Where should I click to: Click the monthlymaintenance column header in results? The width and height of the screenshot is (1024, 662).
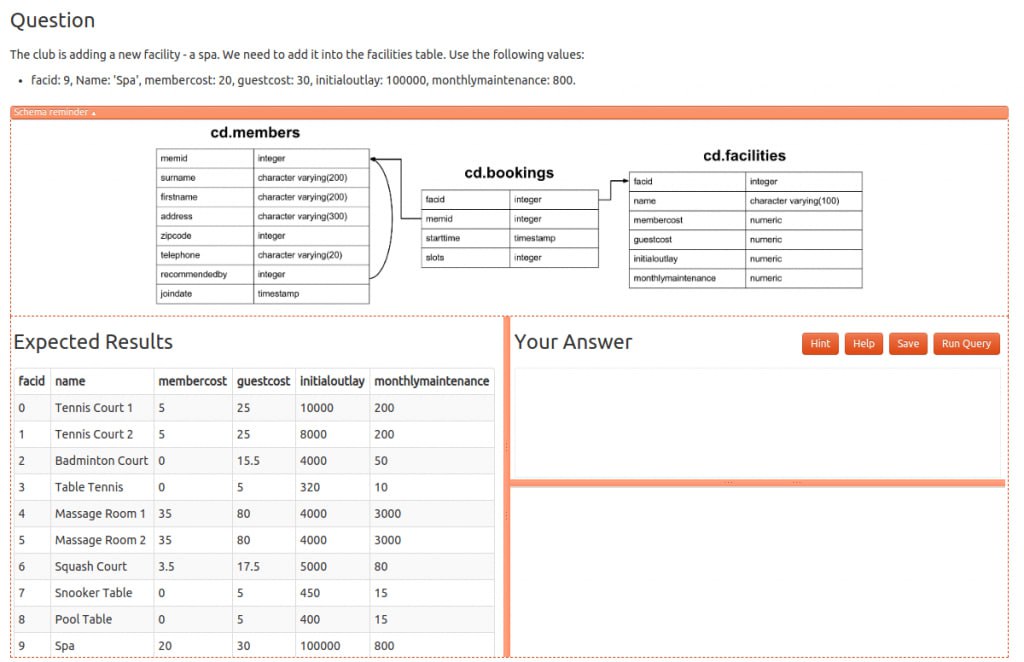point(431,381)
